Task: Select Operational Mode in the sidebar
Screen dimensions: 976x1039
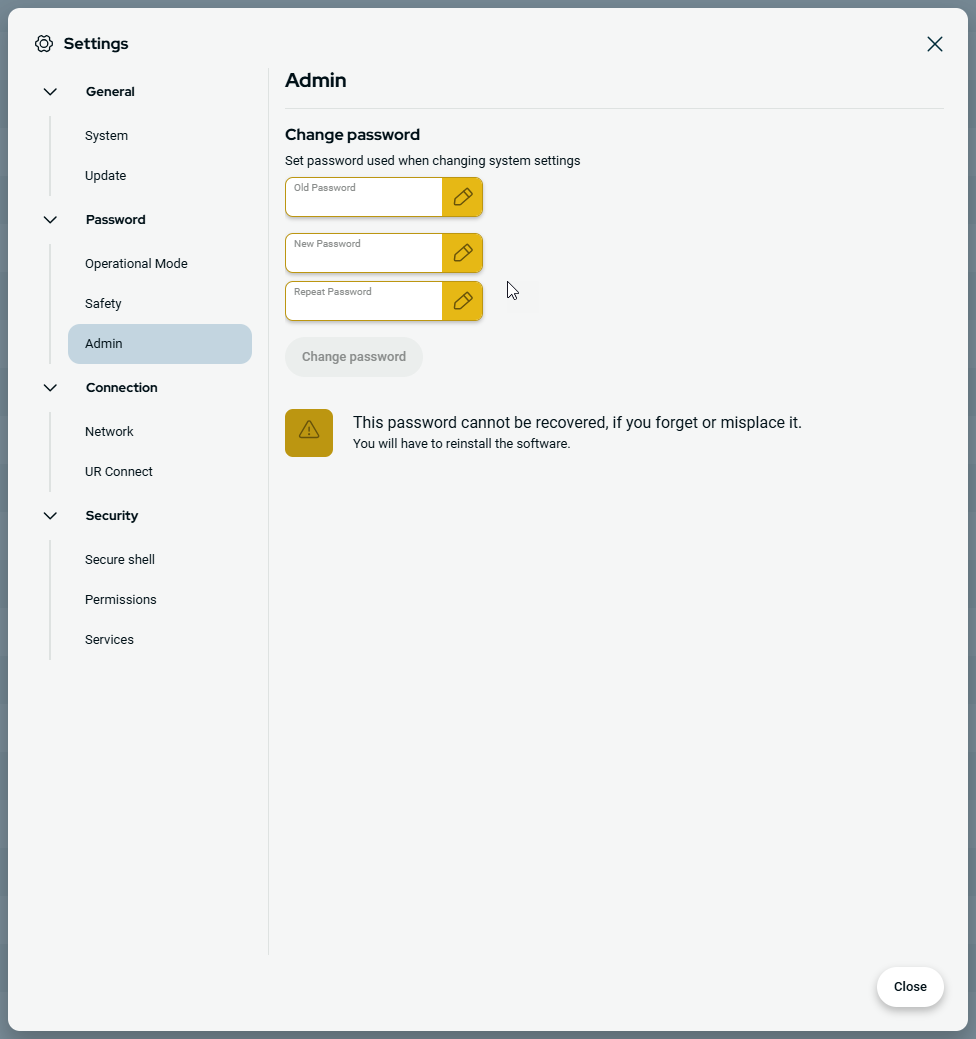Action: tap(136, 264)
